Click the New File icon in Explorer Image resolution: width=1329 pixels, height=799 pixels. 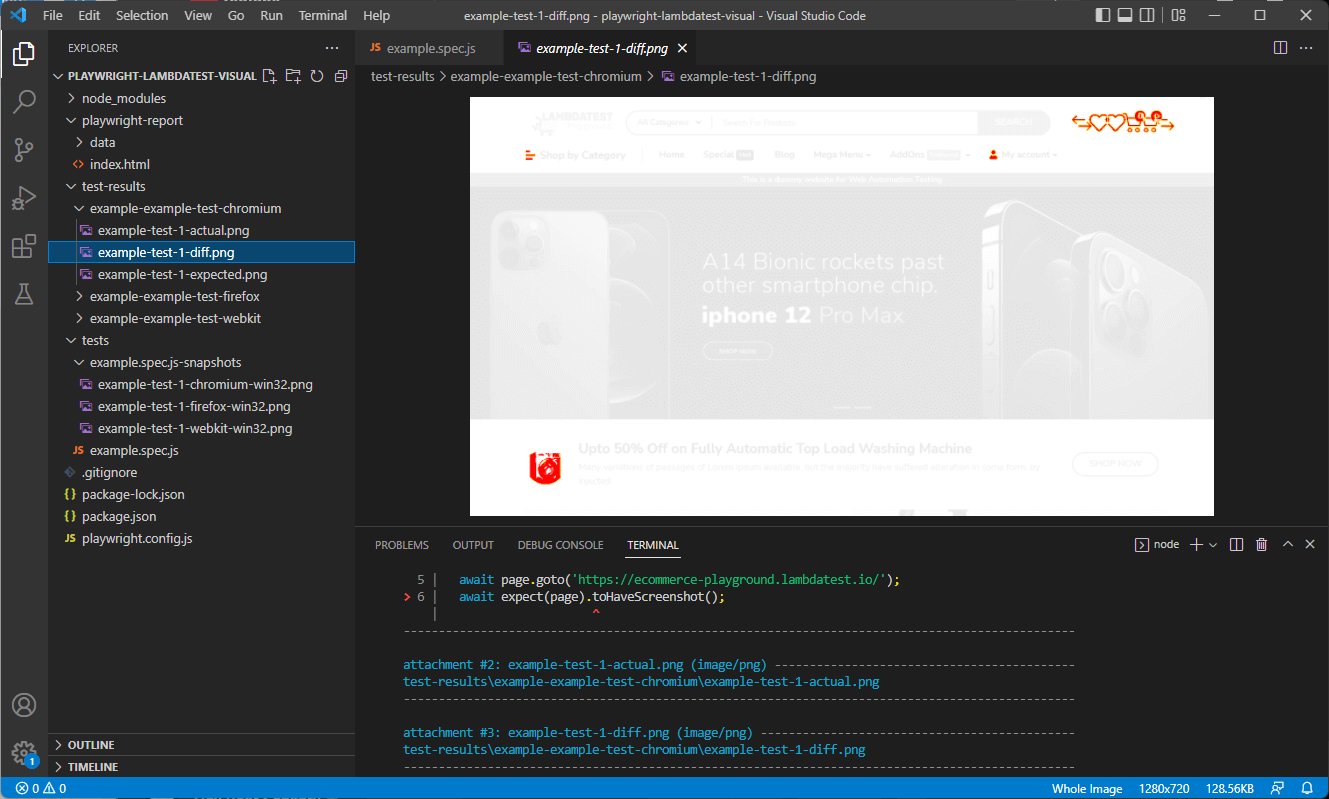tap(268, 76)
